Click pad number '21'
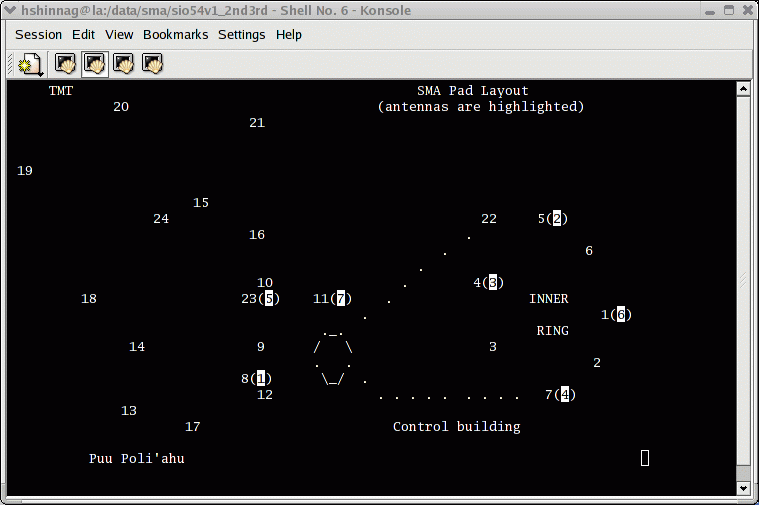The height and width of the screenshot is (505, 759). 257,123
